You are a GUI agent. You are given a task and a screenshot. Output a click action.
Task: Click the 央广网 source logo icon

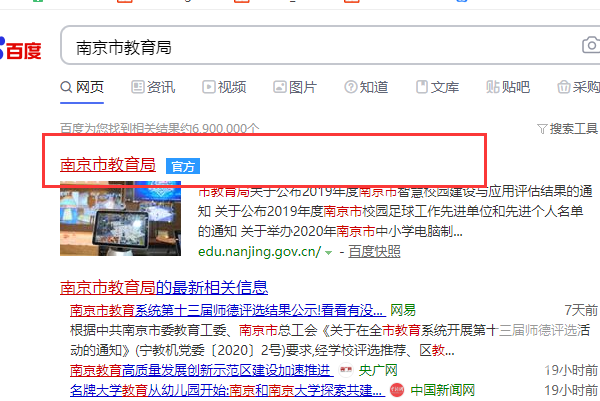(346, 370)
